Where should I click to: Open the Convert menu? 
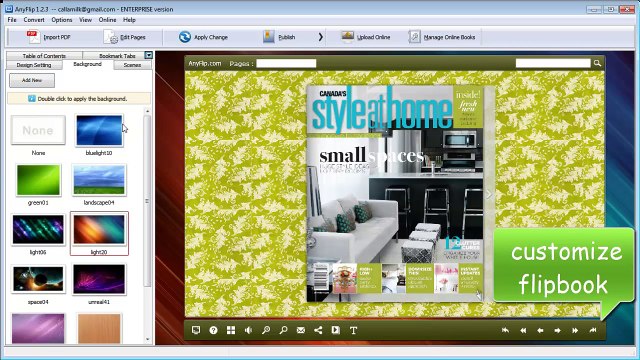click(x=34, y=20)
